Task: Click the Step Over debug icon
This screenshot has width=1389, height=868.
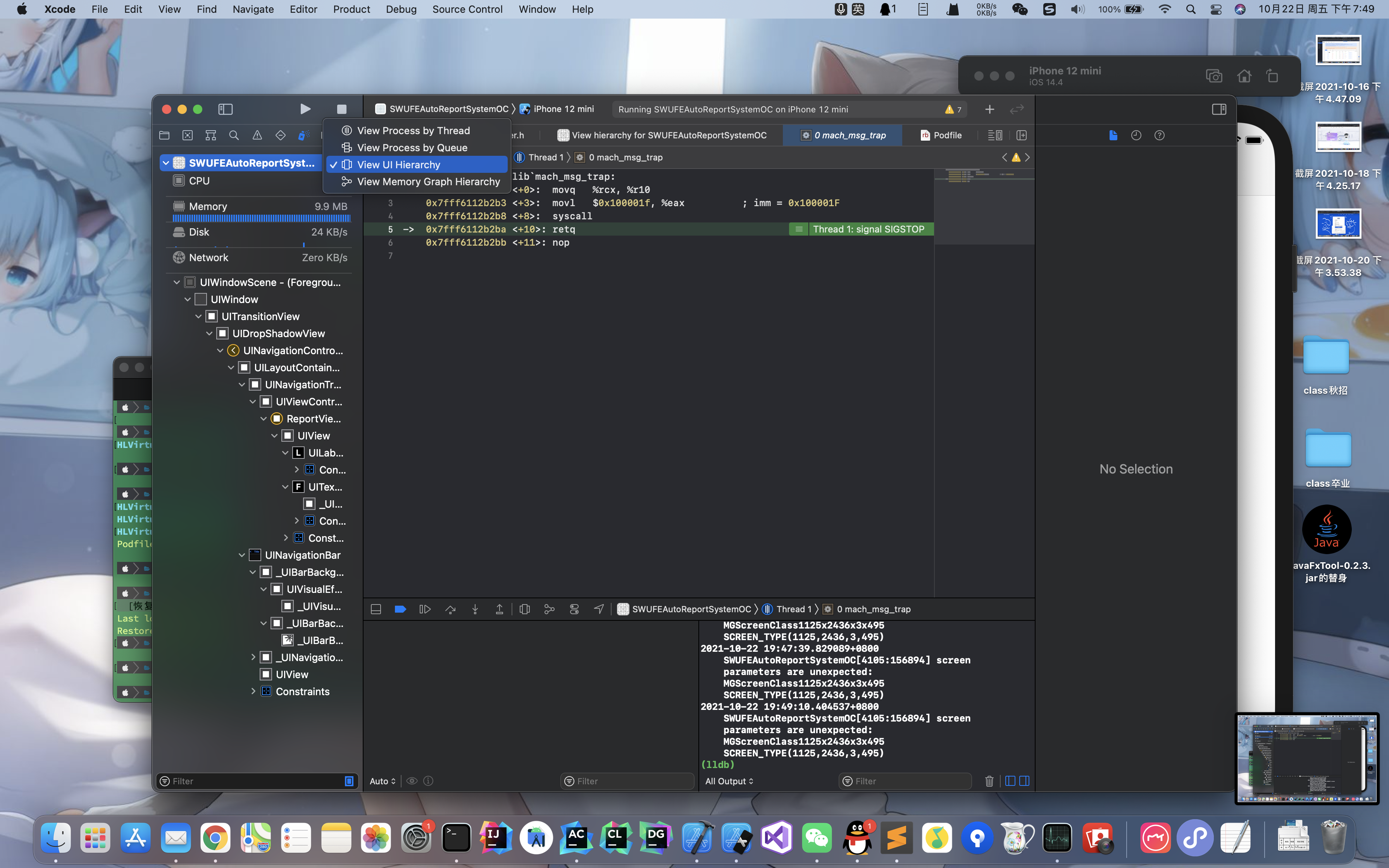Action: pyautogui.click(x=451, y=609)
